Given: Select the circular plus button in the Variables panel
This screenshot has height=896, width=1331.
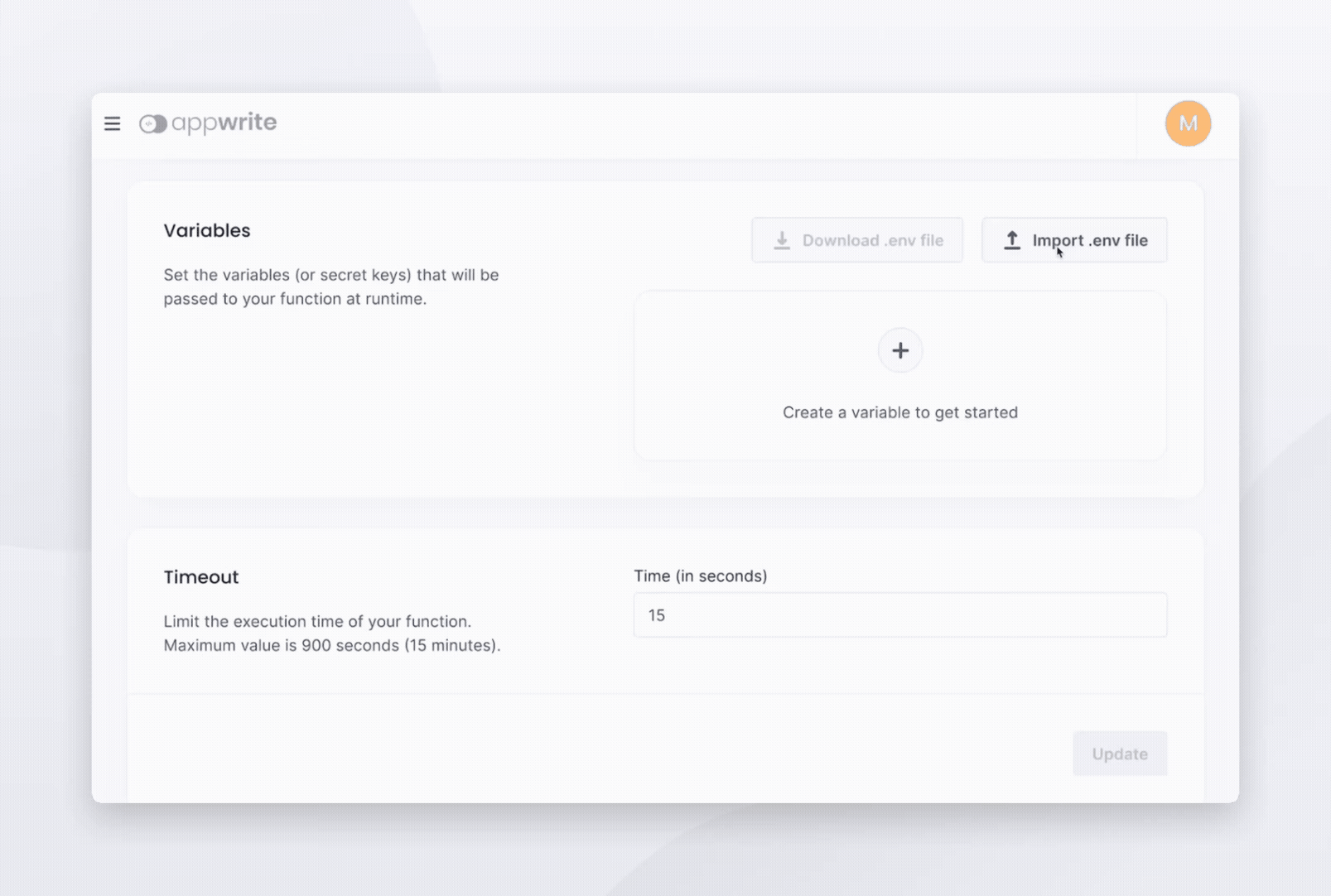Looking at the screenshot, I should (x=899, y=350).
